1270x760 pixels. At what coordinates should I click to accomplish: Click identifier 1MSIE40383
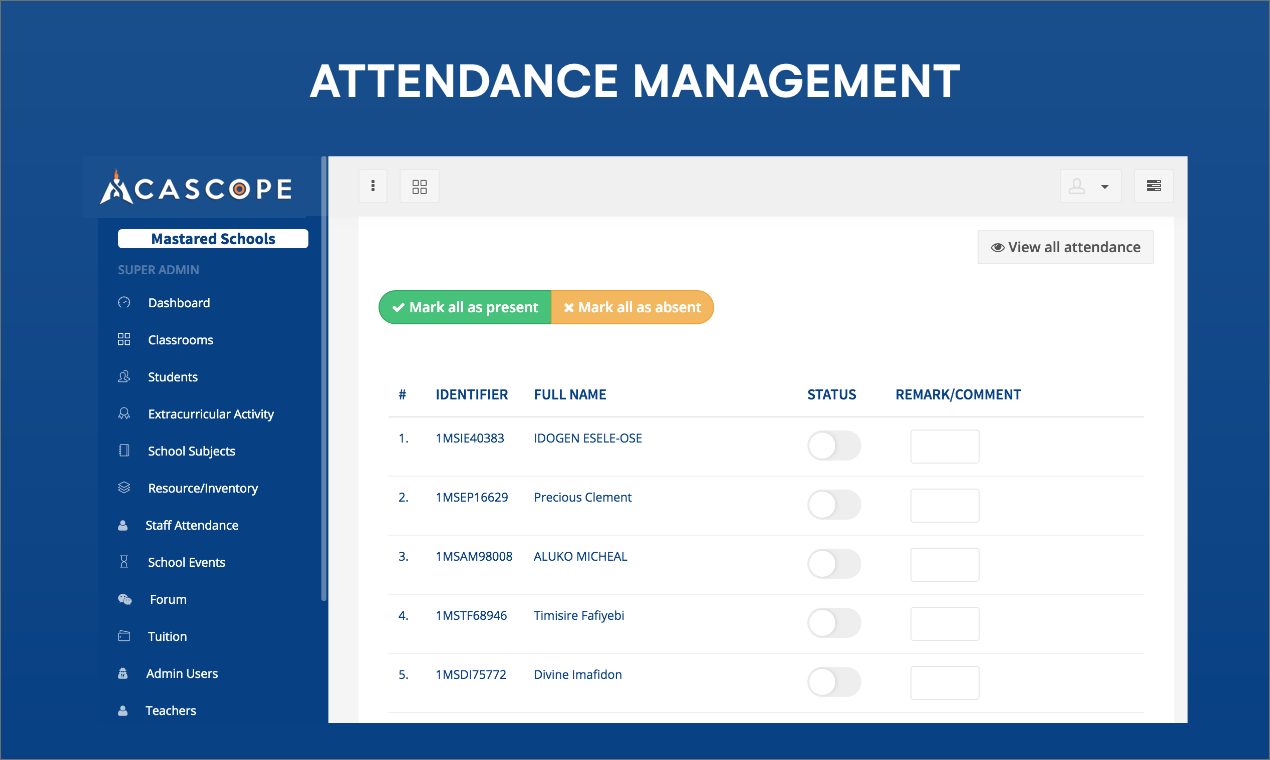click(x=470, y=438)
